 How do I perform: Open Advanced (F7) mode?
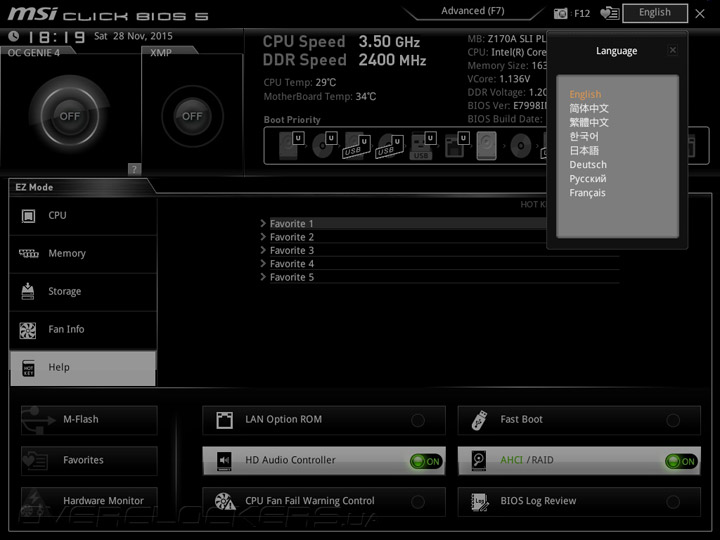pyautogui.click(x=472, y=11)
